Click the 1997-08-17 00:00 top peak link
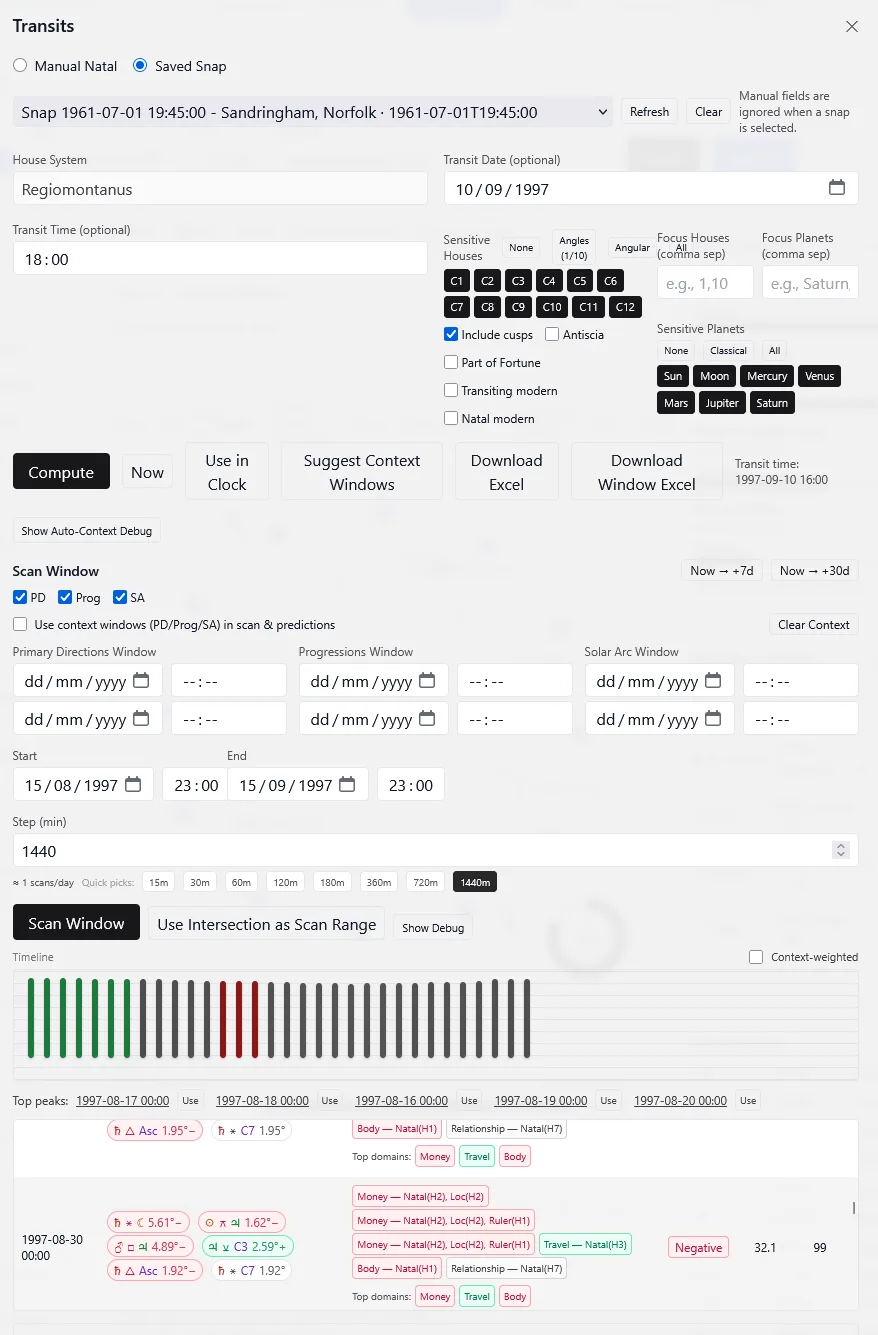This screenshot has width=878, height=1335. (122, 1100)
